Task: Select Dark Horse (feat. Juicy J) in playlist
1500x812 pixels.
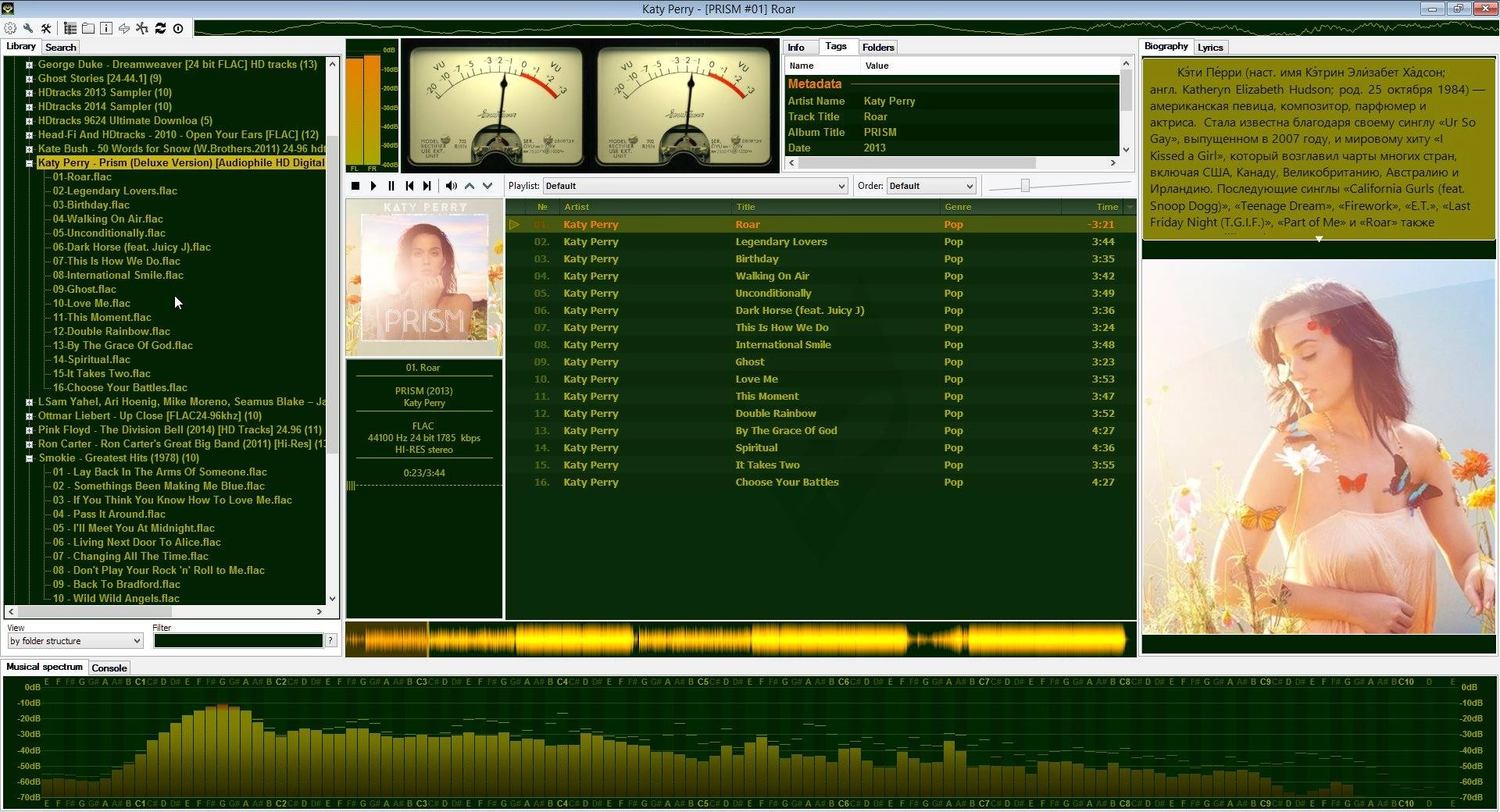Action: [820, 311]
